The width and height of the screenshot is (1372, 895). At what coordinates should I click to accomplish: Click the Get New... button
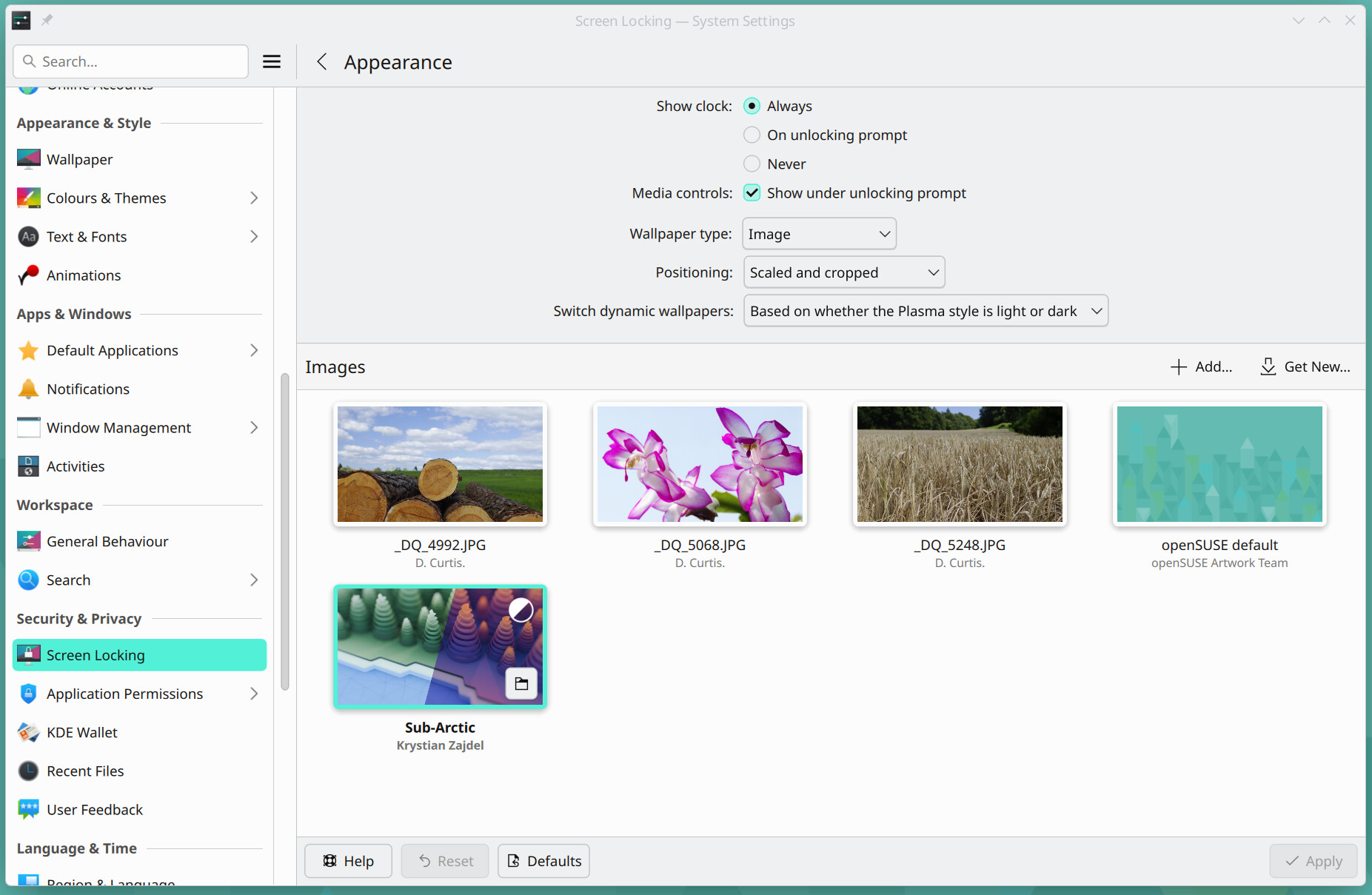1305,366
